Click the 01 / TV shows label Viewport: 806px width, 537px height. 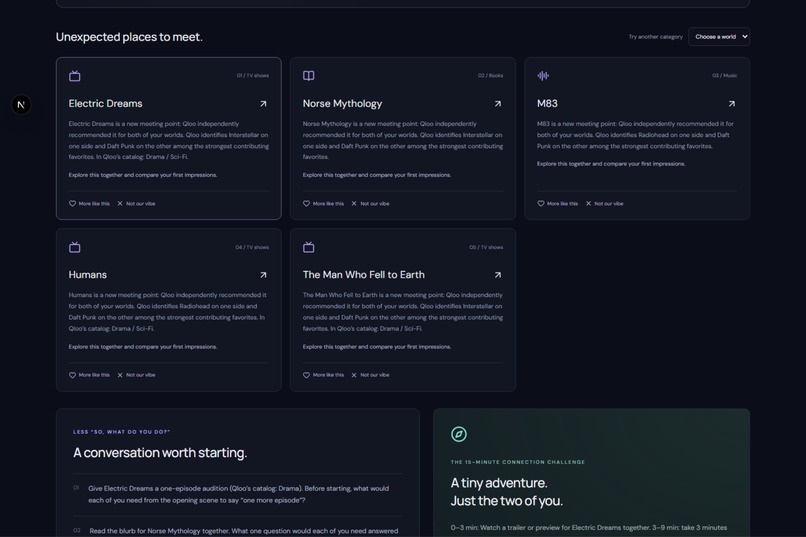[x=252, y=76]
